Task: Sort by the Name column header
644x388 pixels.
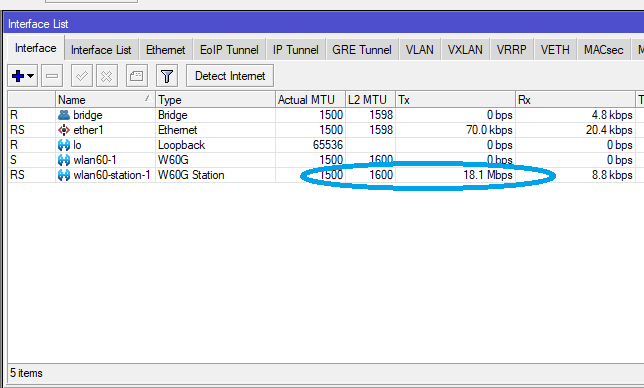Action: (105, 100)
